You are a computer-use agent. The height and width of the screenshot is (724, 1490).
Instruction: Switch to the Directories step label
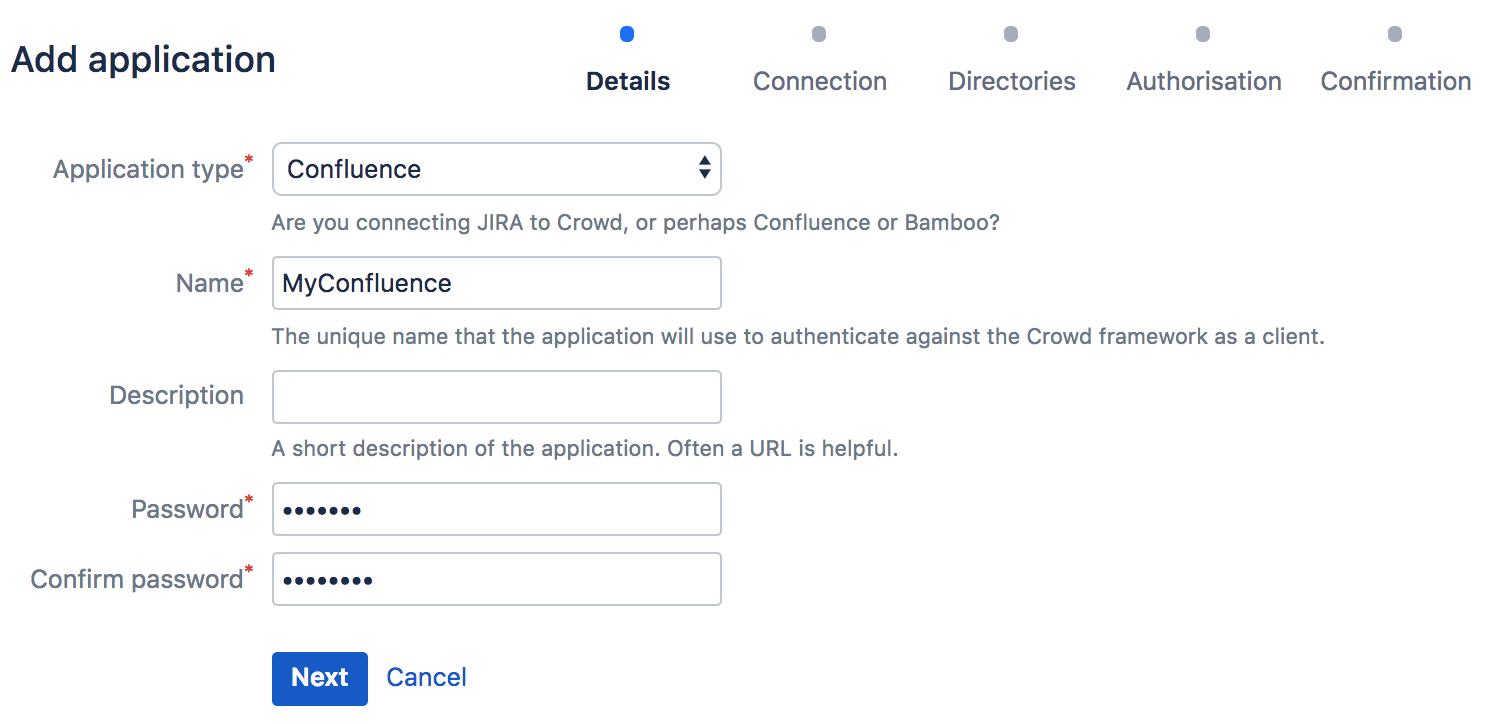[x=1011, y=81]
